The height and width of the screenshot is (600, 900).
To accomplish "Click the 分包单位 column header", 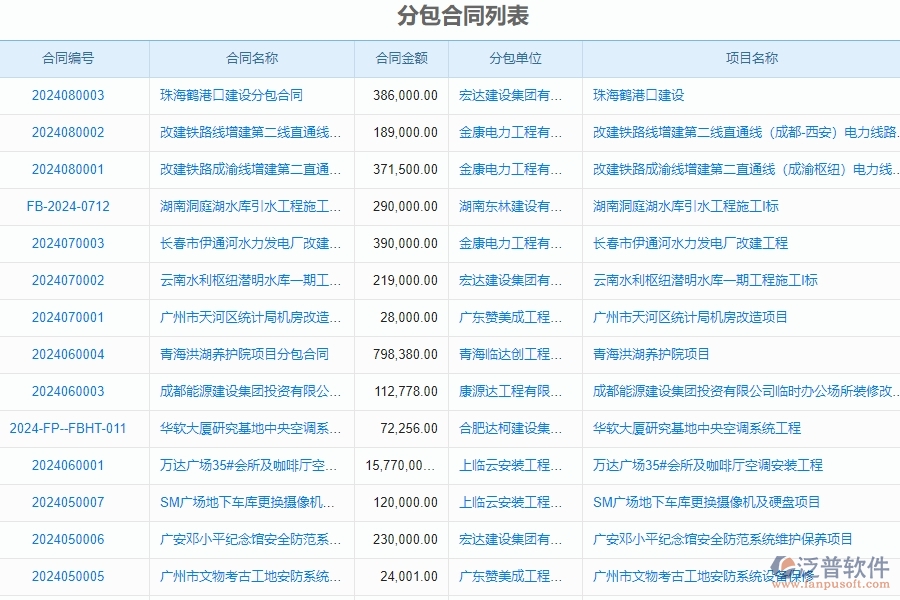I will (515, 58).
